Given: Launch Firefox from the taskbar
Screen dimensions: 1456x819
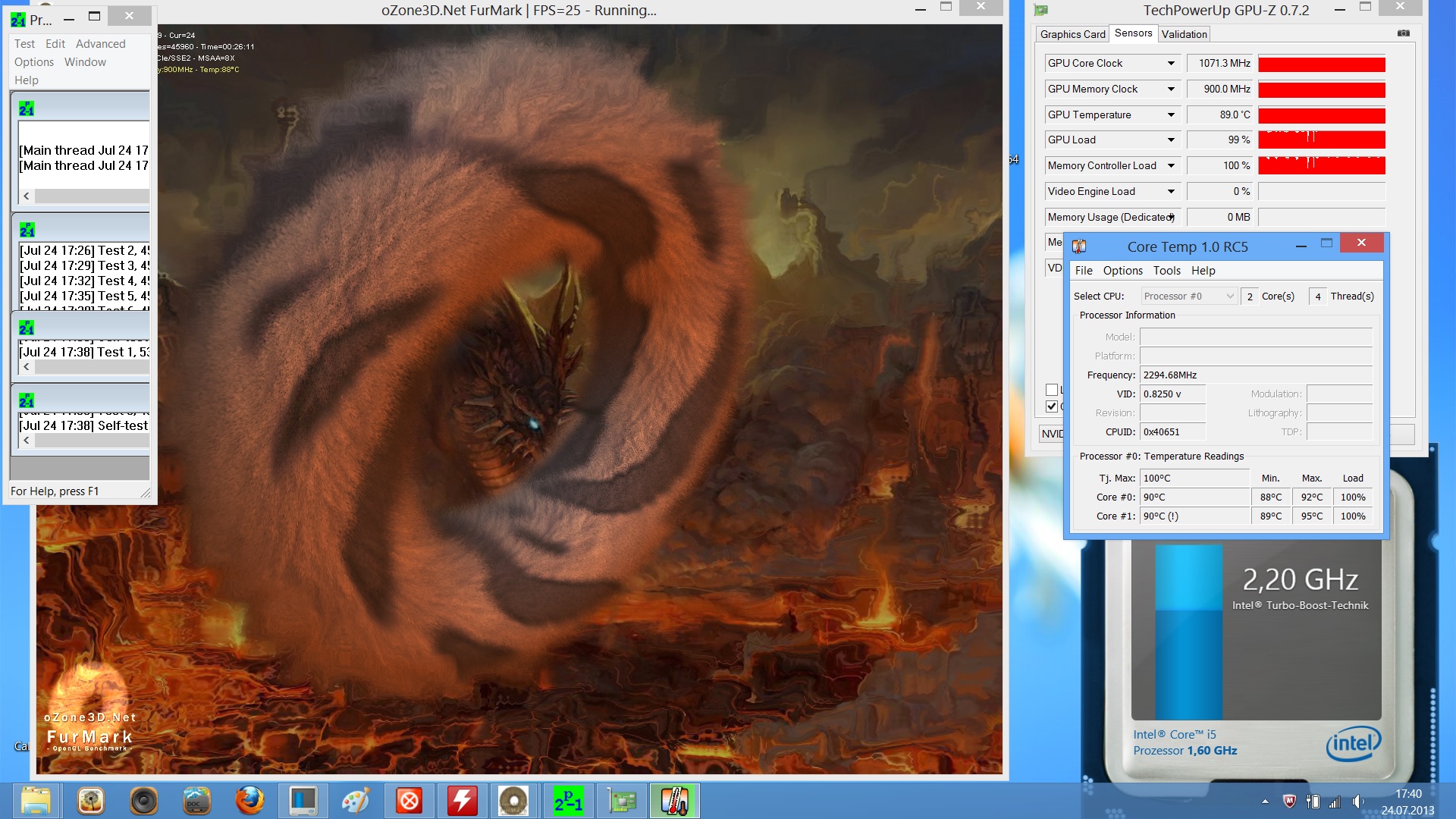Looking at the screenshot, I should 249,801.
